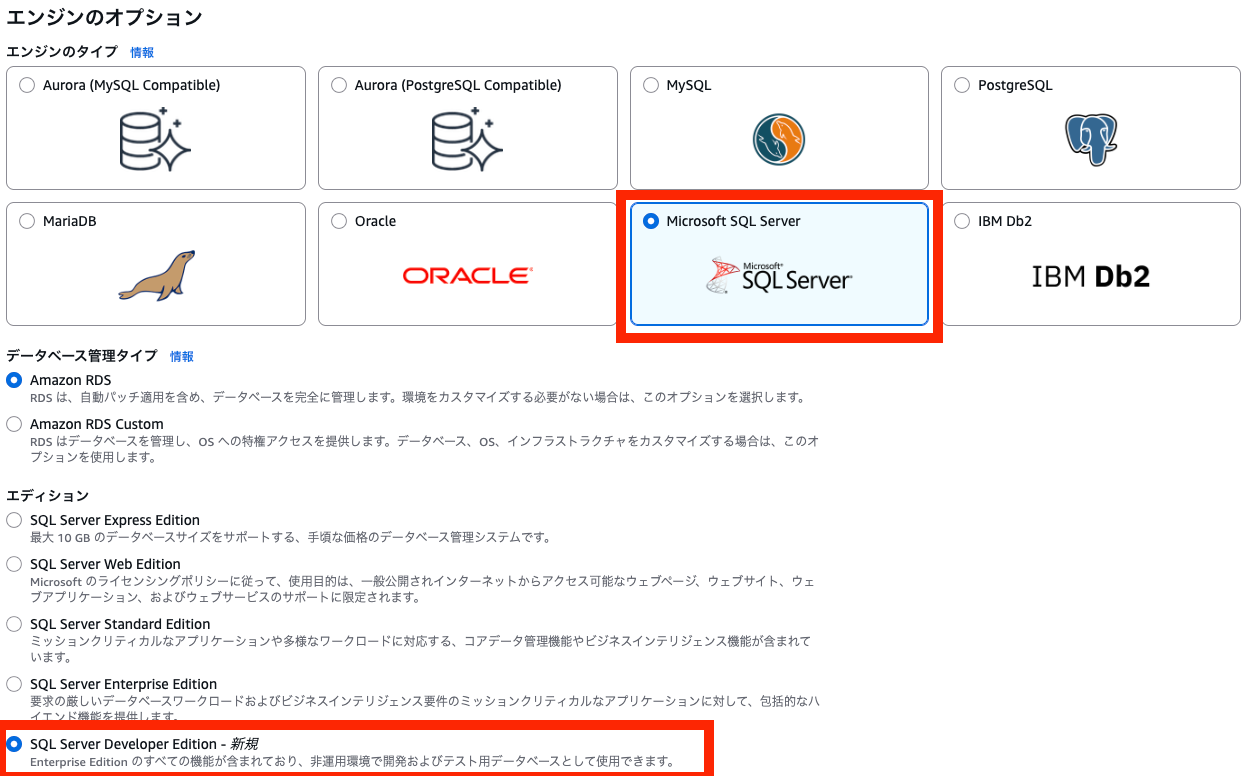Choose SQL Server Standard Edition
1256x776 pixels.
click(14, 625)
